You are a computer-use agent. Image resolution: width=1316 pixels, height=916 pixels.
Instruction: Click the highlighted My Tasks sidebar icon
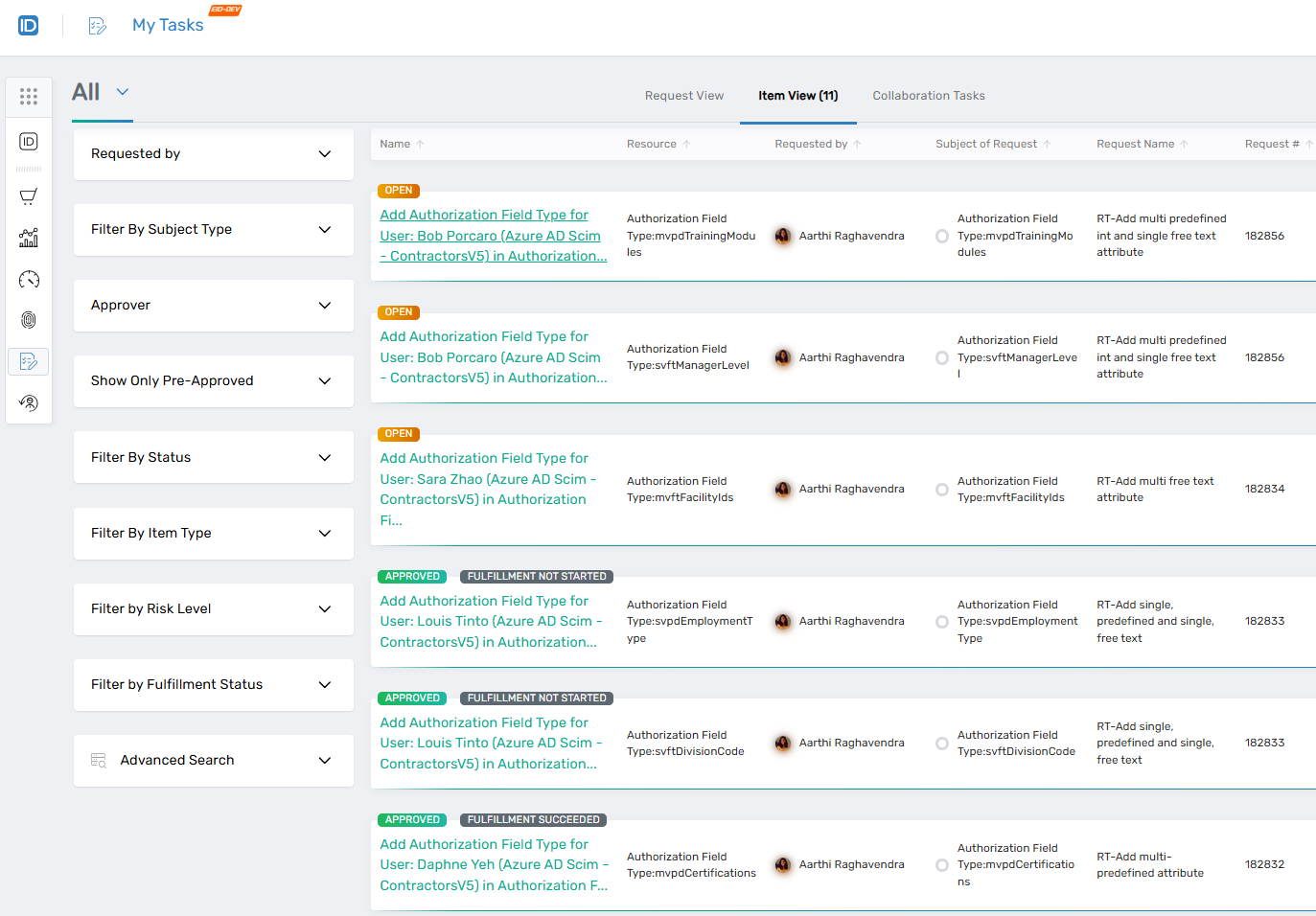pyautogui.click(x=28, y=361)
